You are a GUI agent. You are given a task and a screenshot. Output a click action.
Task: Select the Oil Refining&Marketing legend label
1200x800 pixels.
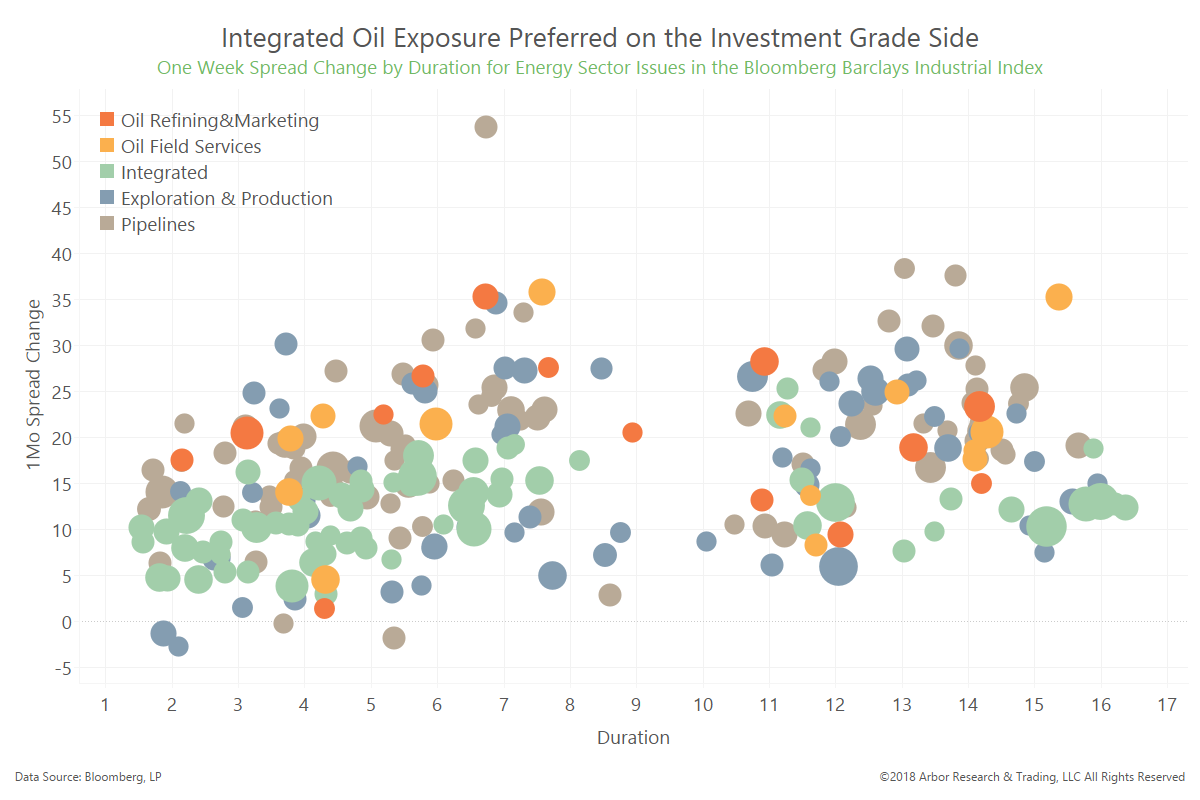pyautogui.click(x=220, y=120)
